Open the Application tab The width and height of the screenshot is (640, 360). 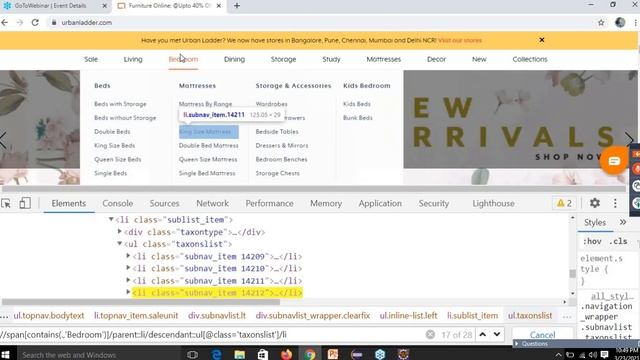tap(380, 203)
